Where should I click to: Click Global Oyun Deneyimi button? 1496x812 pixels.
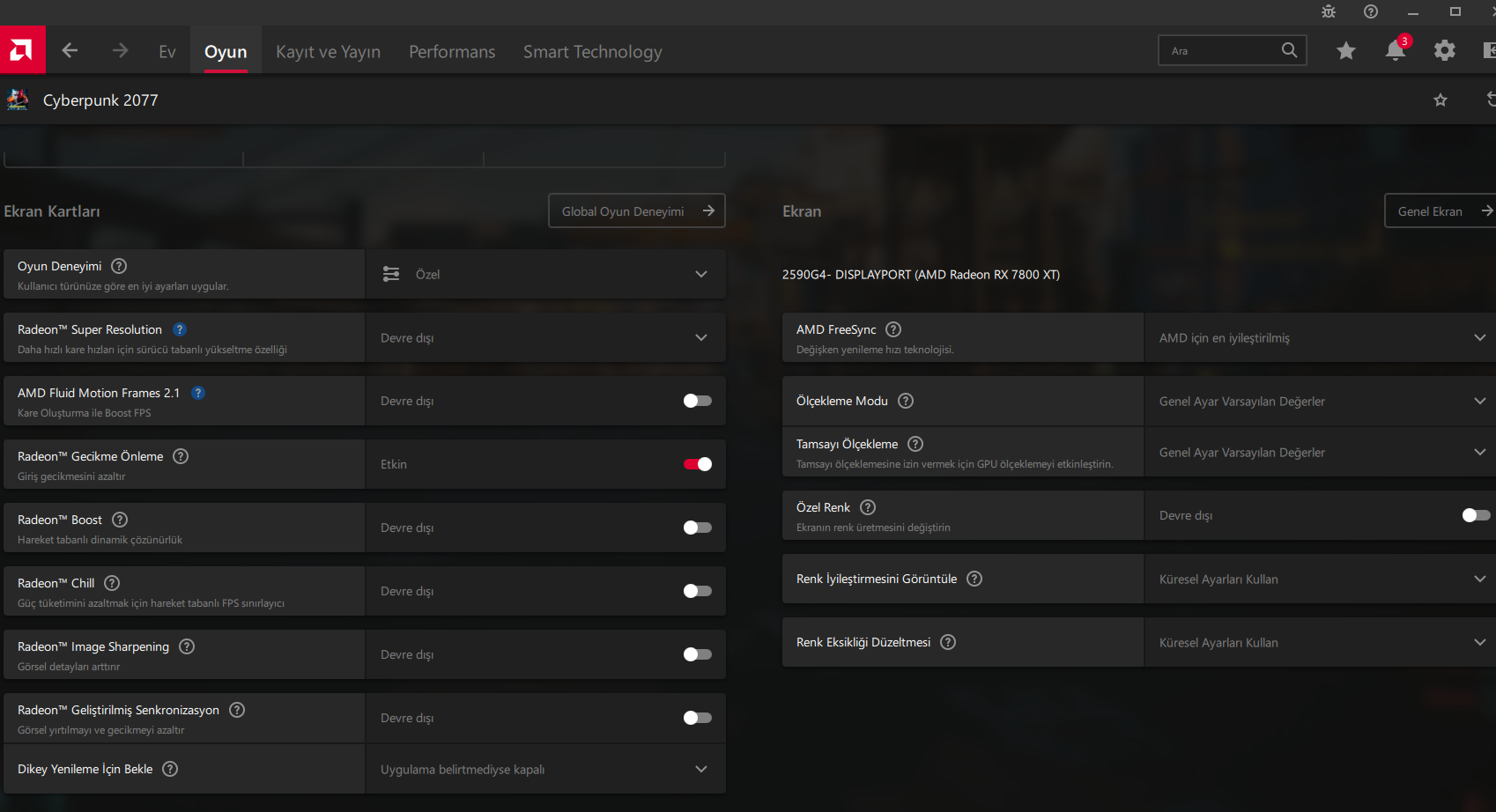637,210
